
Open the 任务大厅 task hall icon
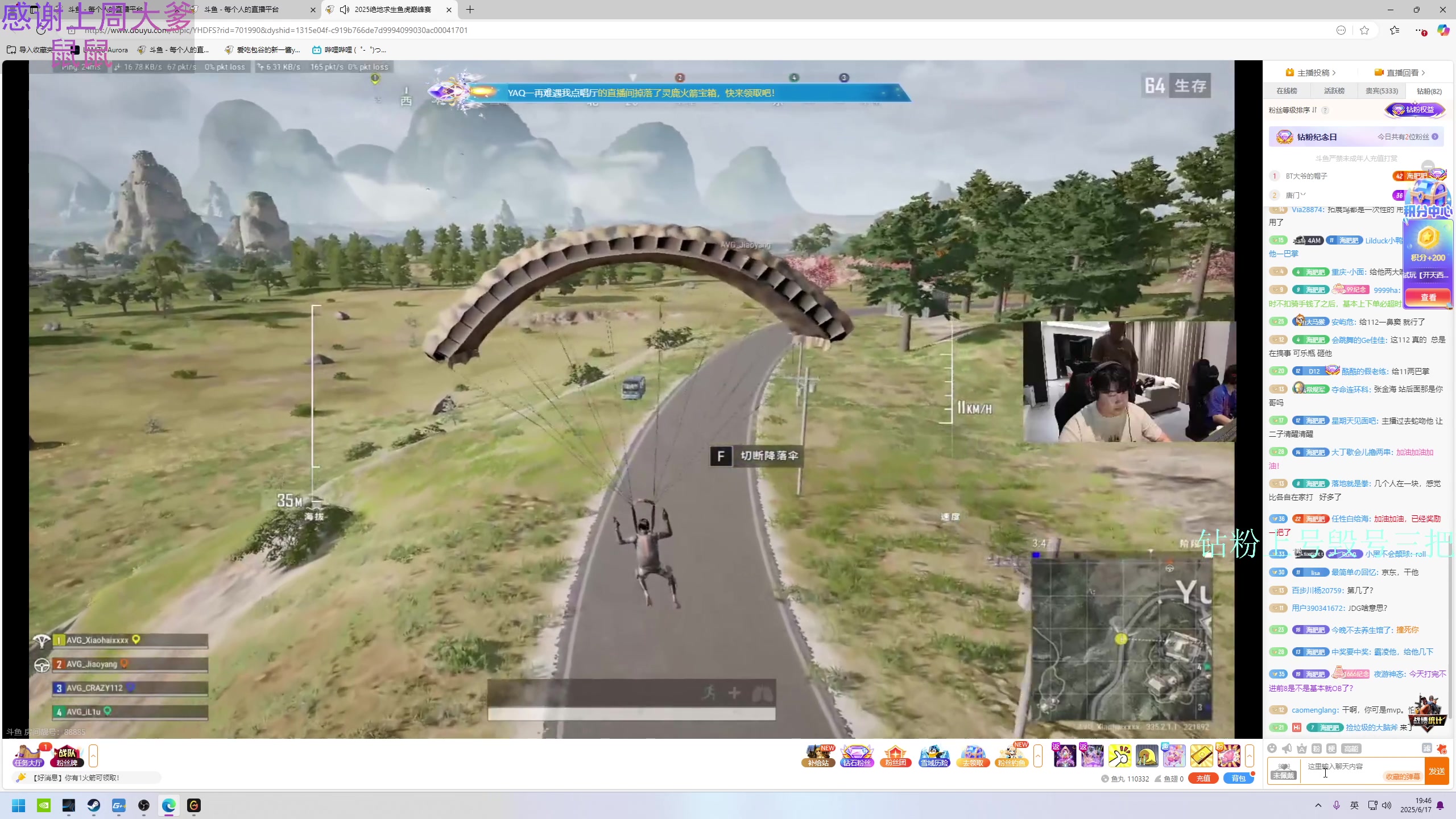coord(28,756)
